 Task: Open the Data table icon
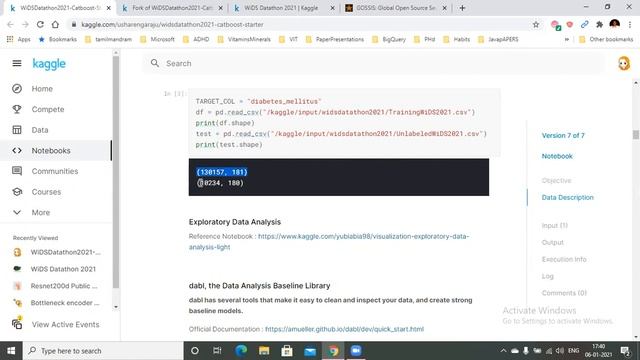coord(17,130)
